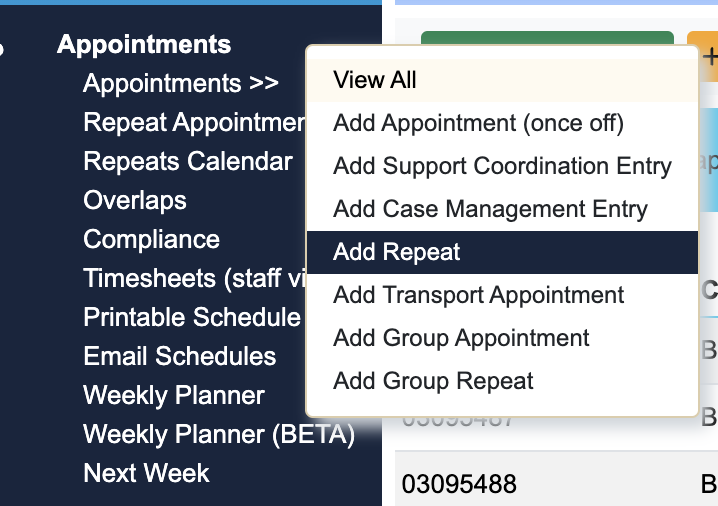Select View All from the submenu
Screen dimensions: 718x506
click(375, 80)
